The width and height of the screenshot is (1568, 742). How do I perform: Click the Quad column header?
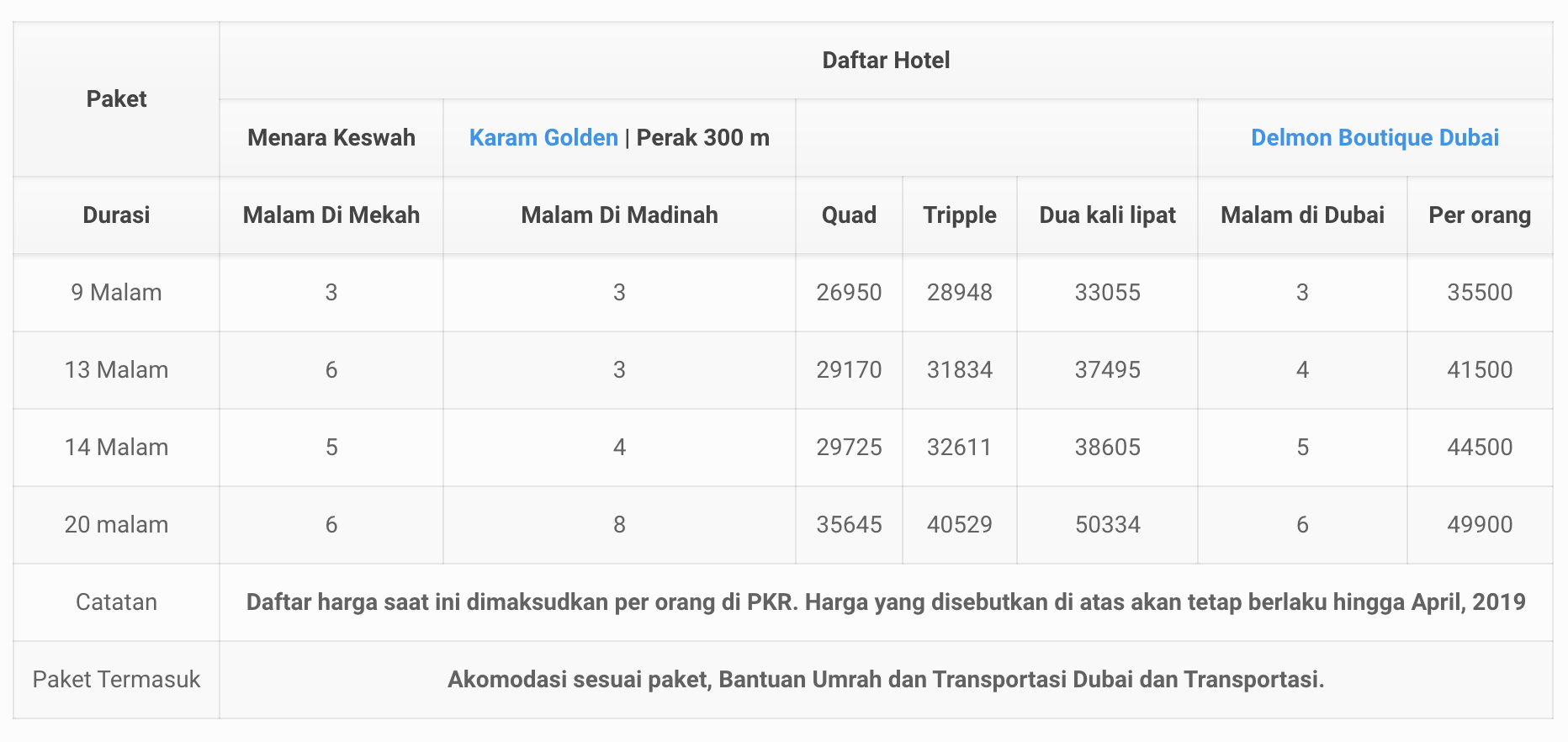(849, 215)
